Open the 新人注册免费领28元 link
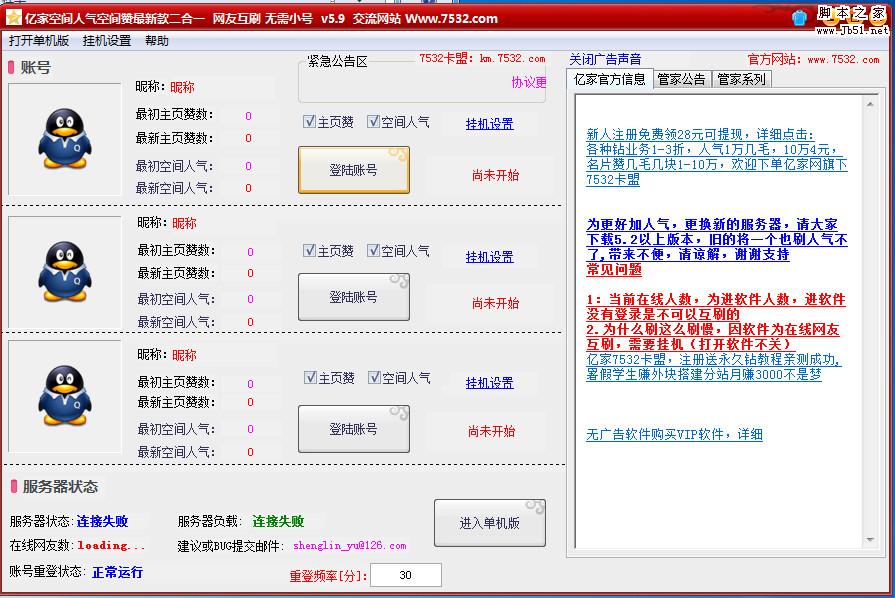This screenshot has height=598, width=895. (x=700, y=135)
